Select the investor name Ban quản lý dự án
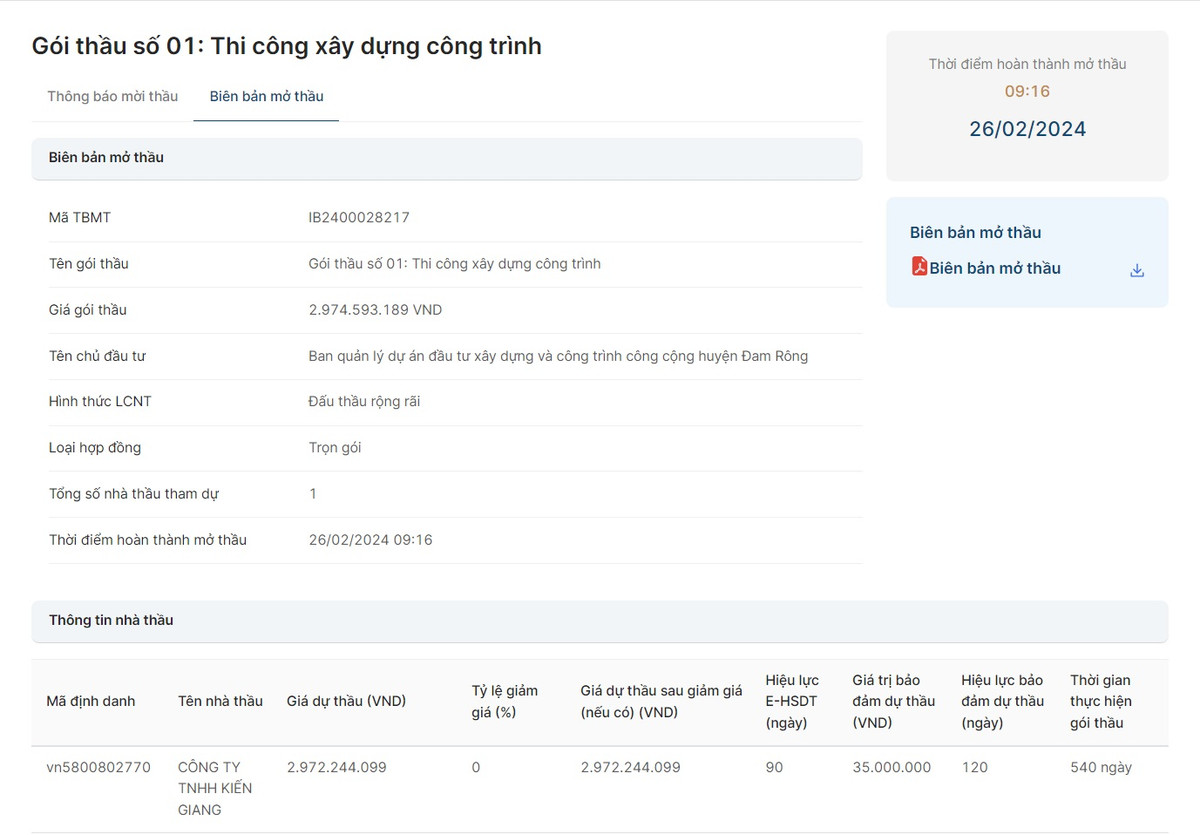 pos(559,355)
